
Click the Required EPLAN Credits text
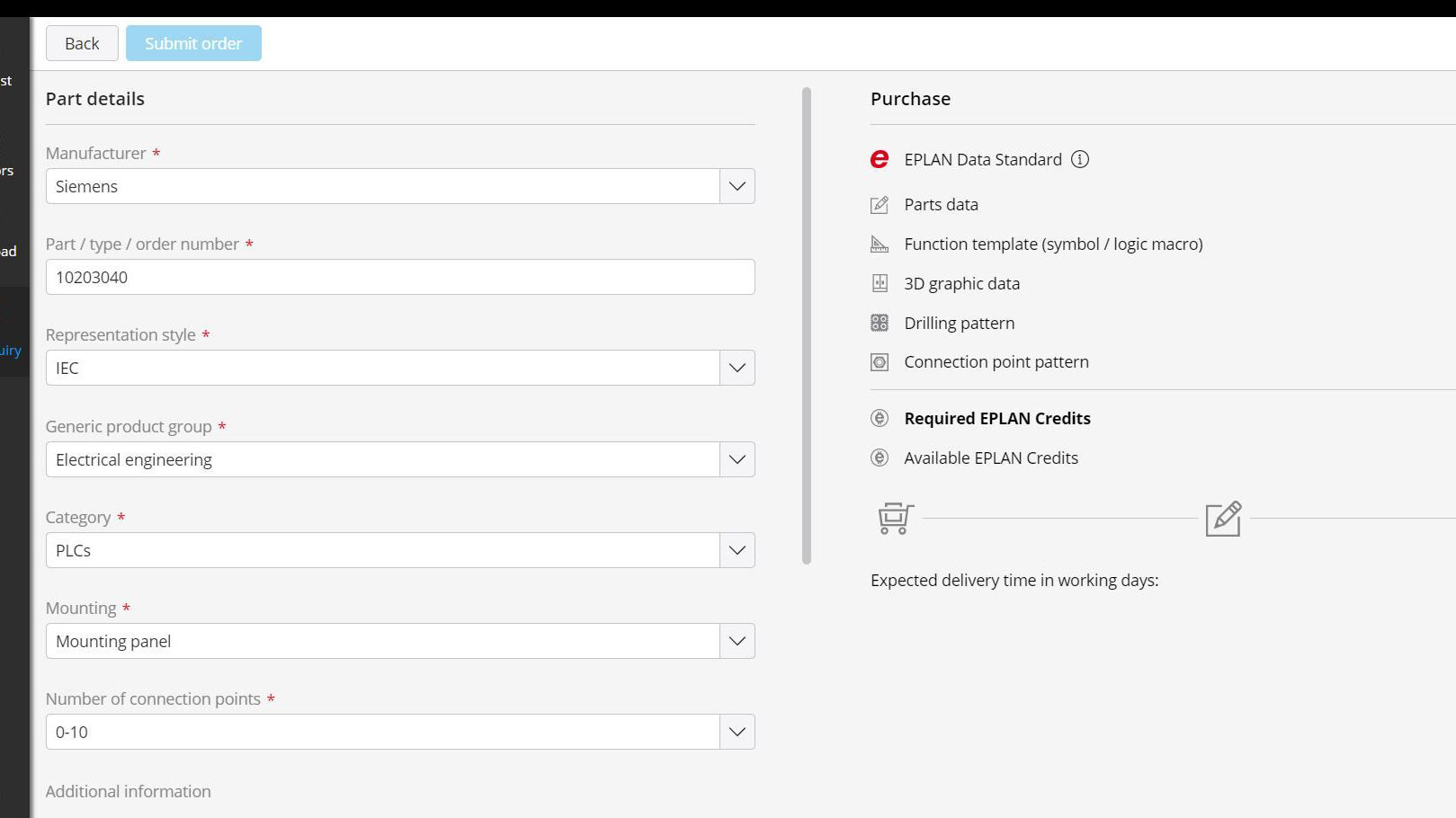(997, 418)
